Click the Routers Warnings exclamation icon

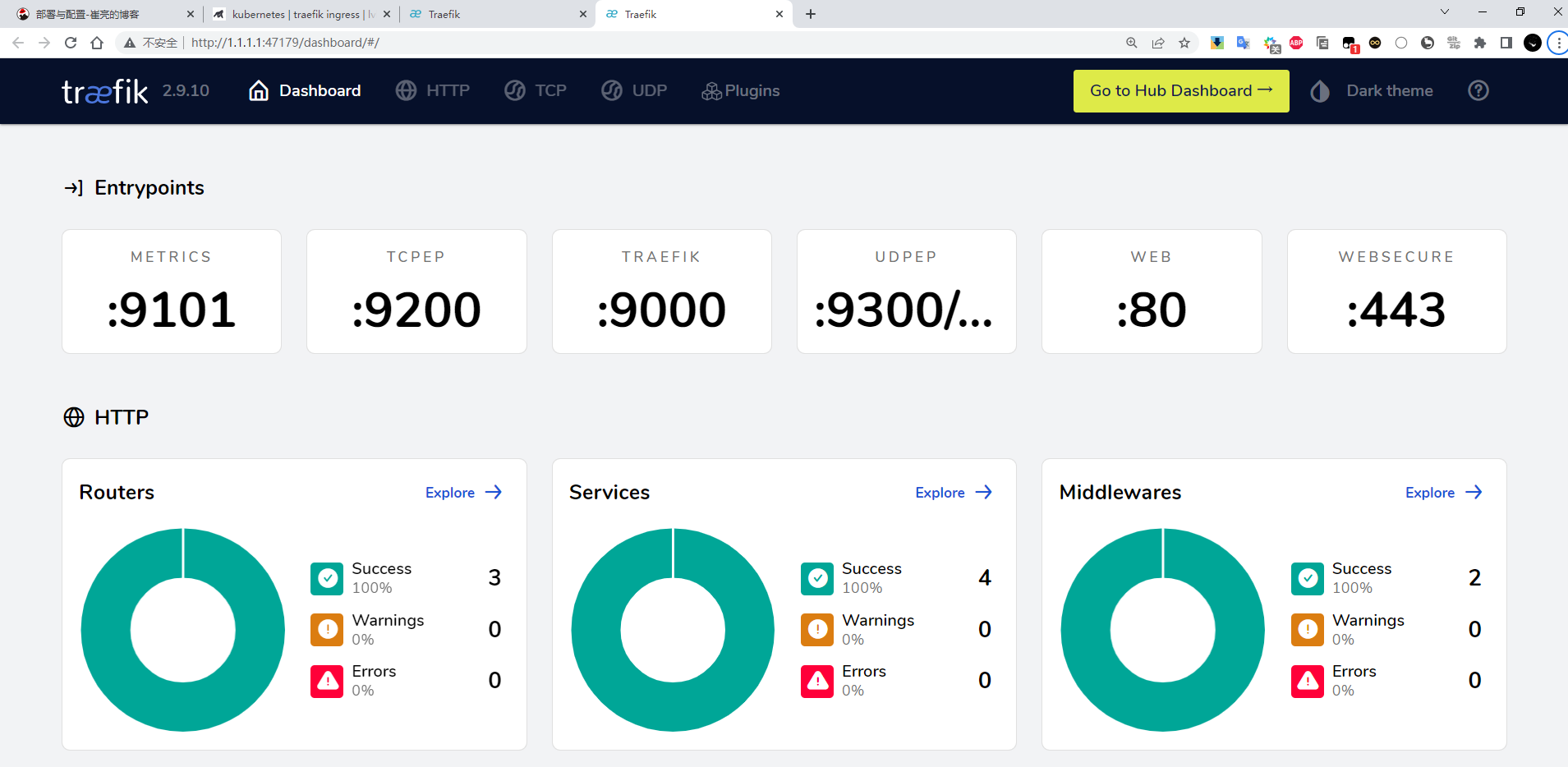(x=327, y=630)
